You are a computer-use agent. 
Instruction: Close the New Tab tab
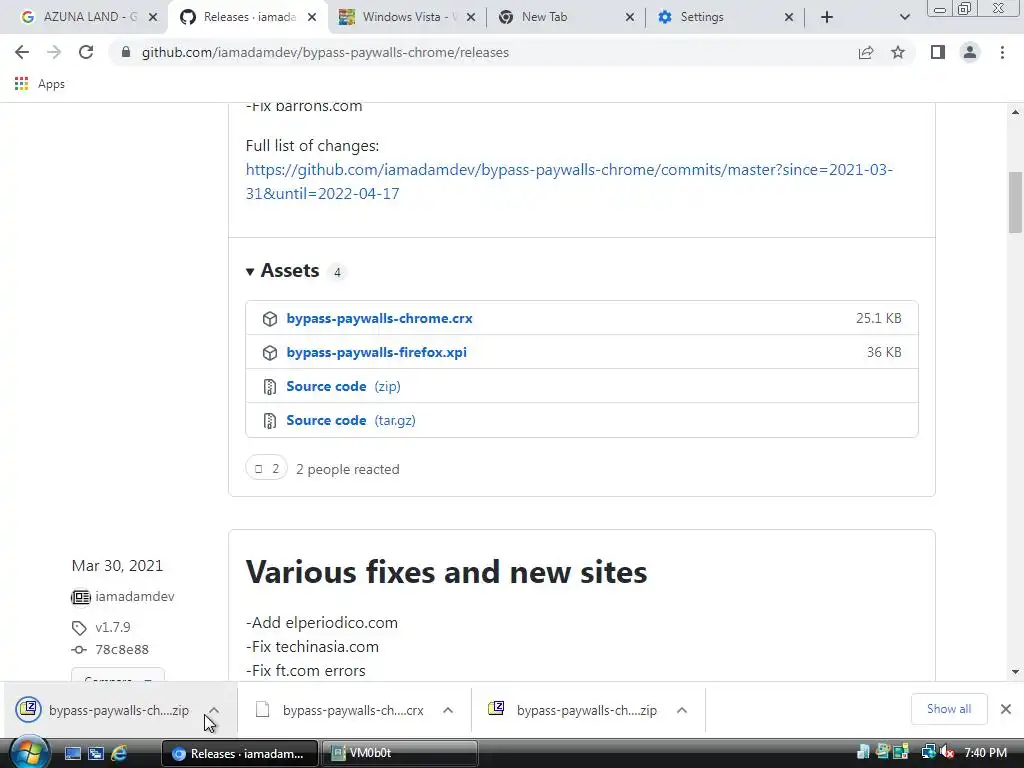630,17
